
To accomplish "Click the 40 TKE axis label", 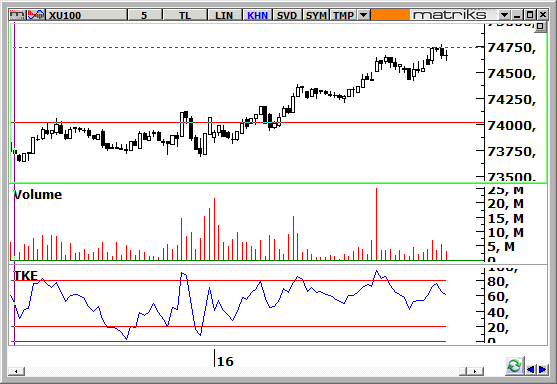I will (498, 313).
